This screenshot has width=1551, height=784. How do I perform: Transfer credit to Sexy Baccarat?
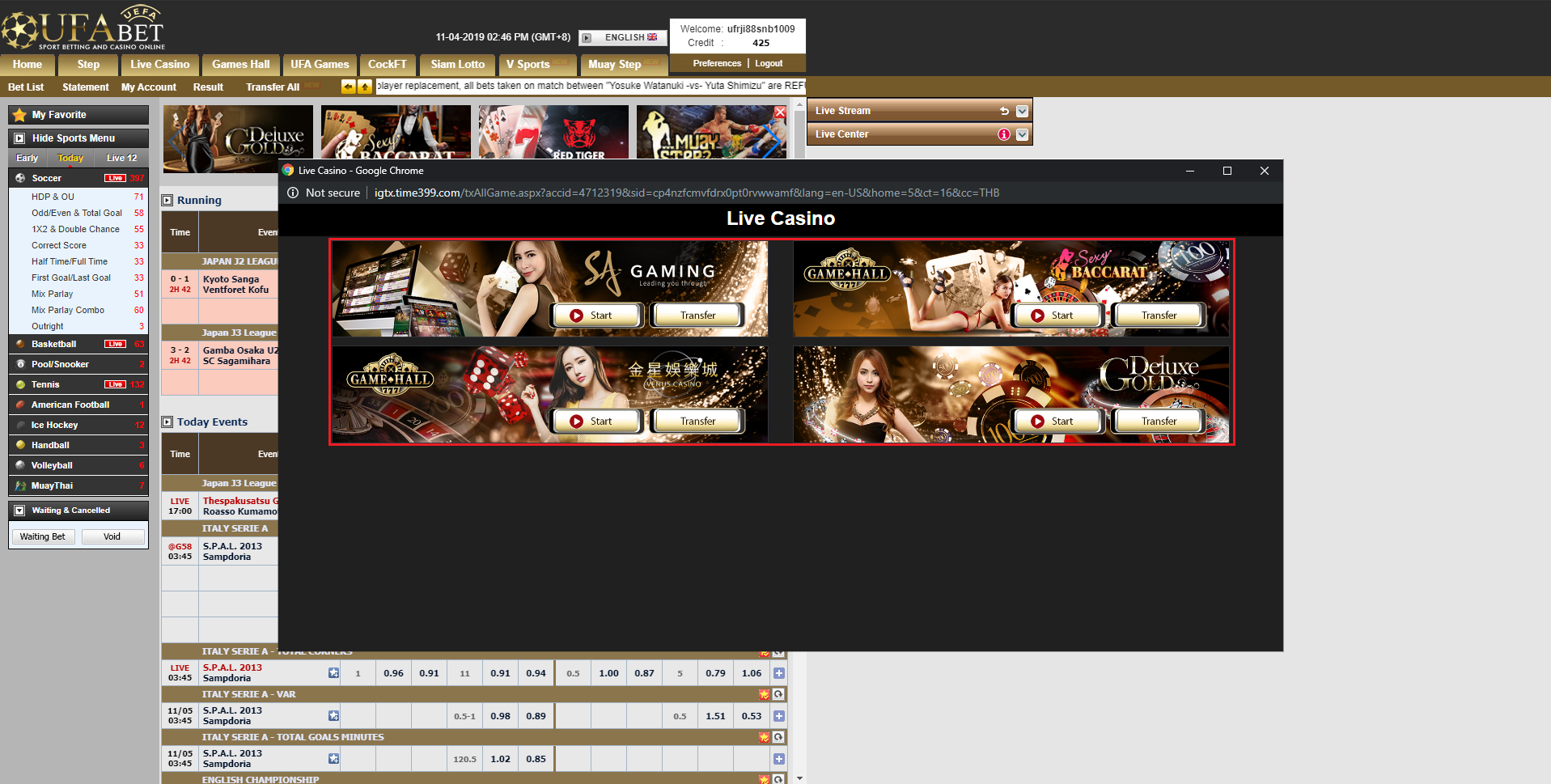pyautogui.click(x=1159, y=316)
